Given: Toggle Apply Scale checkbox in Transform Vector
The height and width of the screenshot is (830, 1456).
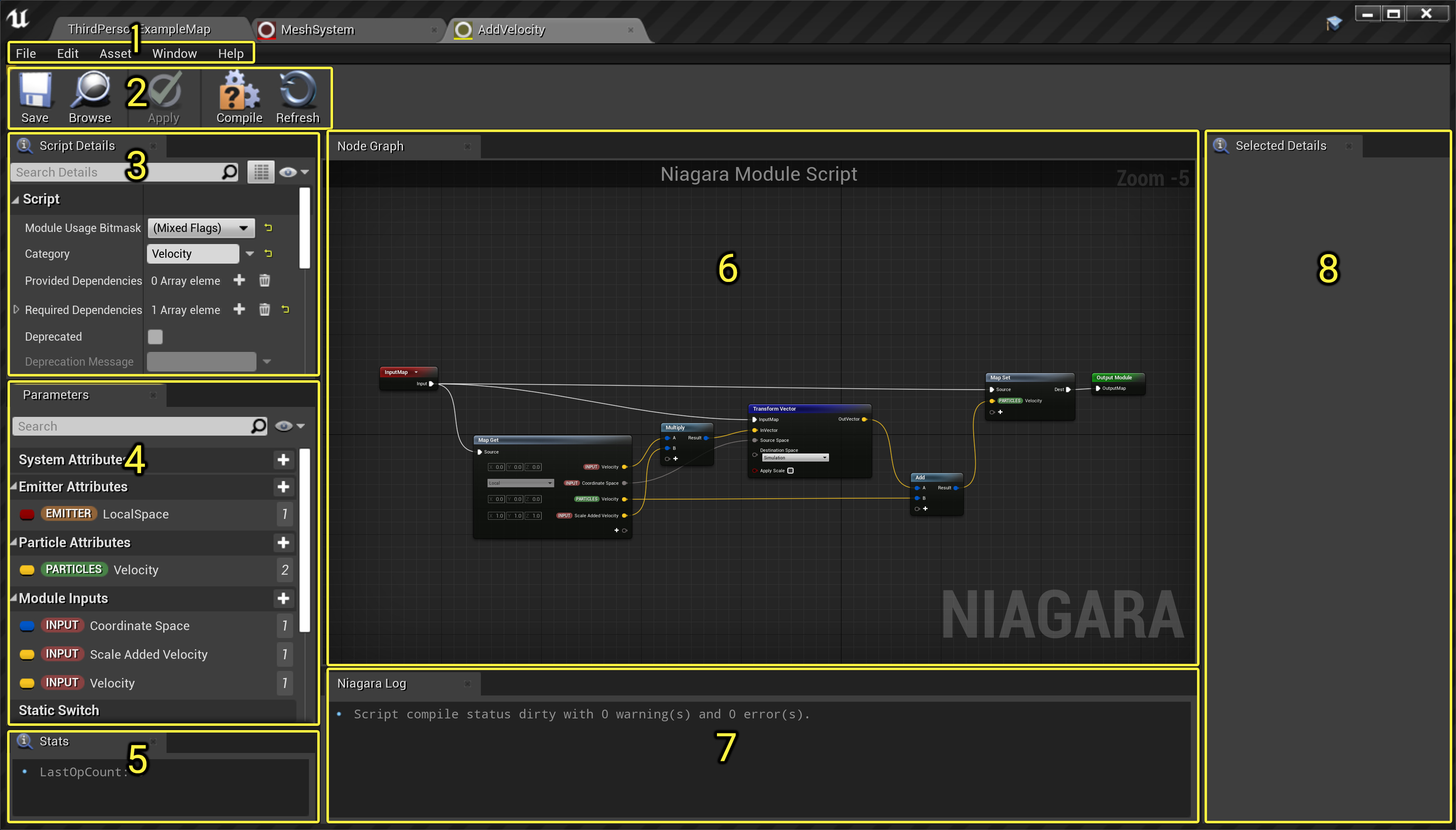Looking at the screenshot, I should pyautogui.click(x=790, y=471).
